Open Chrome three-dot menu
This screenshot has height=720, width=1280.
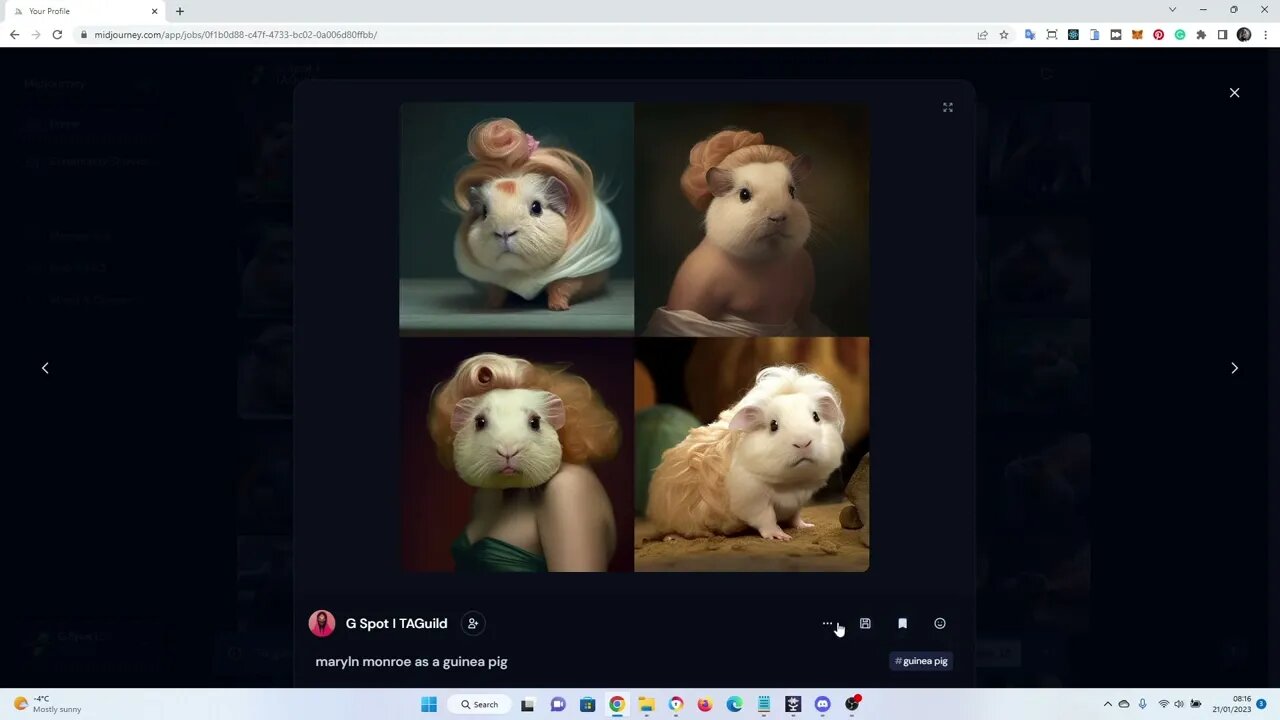[x=1266, y=34]
